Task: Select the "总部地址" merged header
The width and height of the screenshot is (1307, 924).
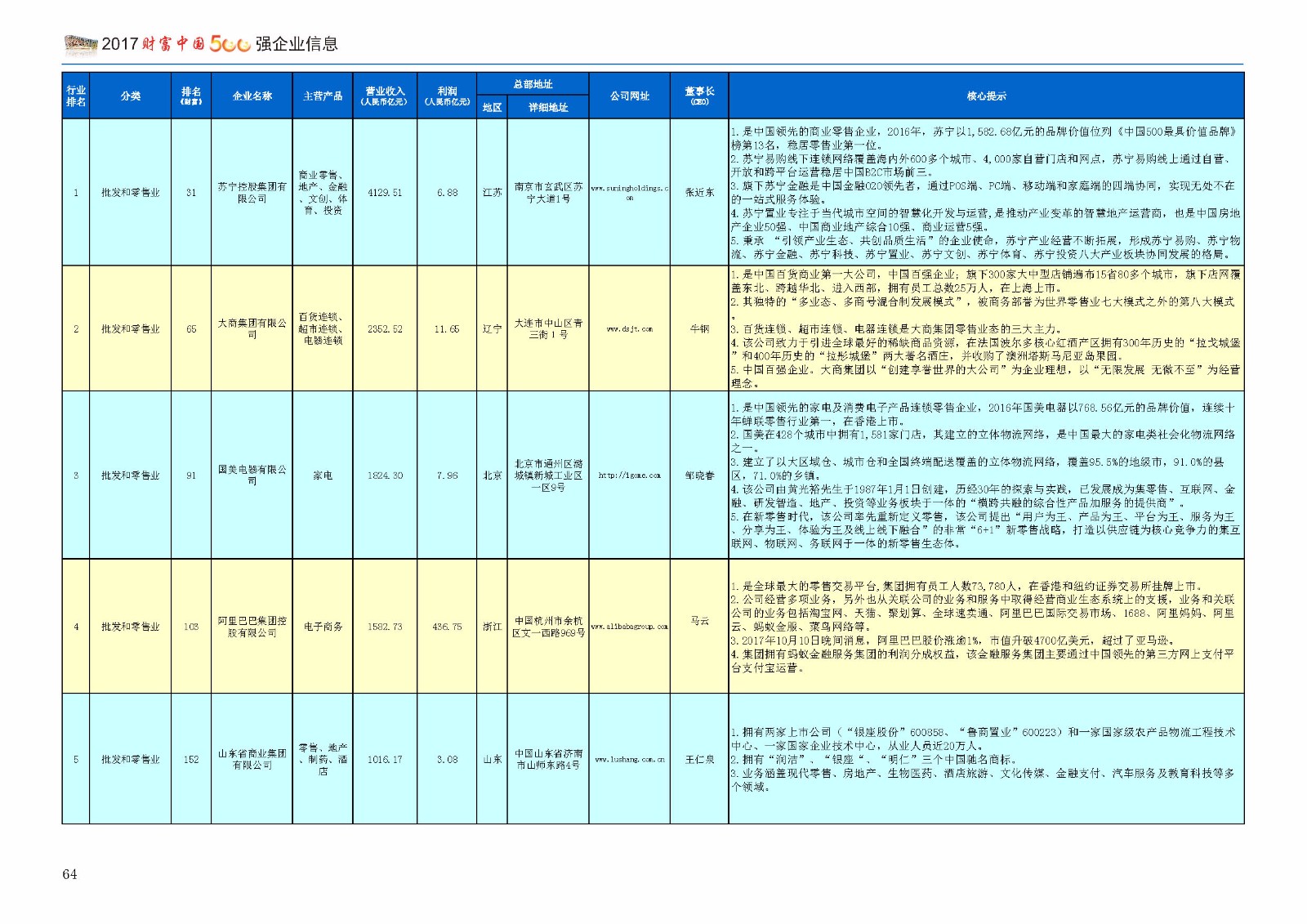Action: (x=533, y=84)
